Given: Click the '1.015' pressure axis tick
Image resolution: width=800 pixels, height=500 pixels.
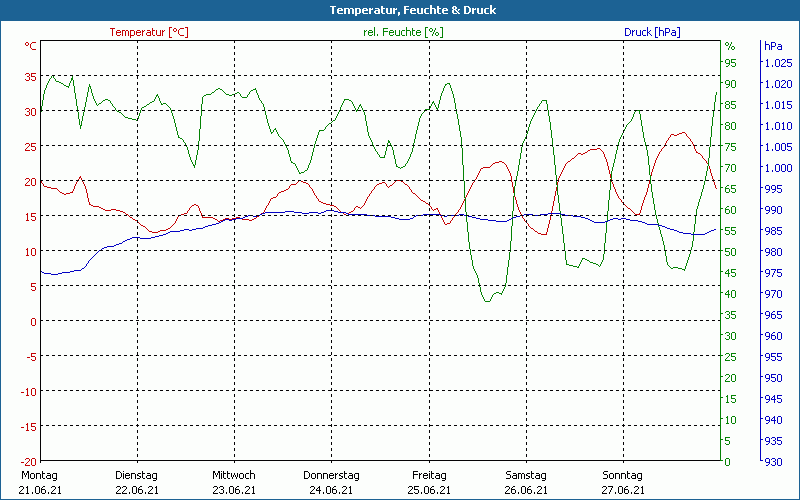Looking at the screenshot, I should (778, 105).
